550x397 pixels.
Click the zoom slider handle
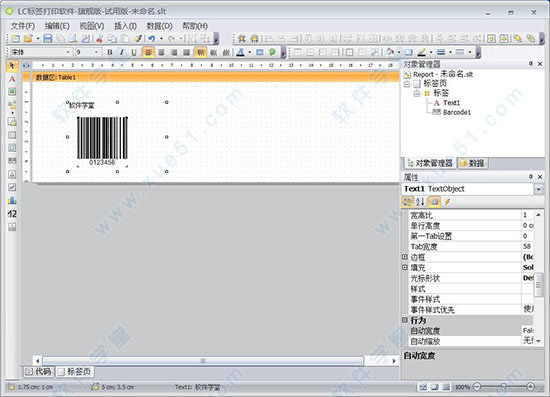click(503, 386)
